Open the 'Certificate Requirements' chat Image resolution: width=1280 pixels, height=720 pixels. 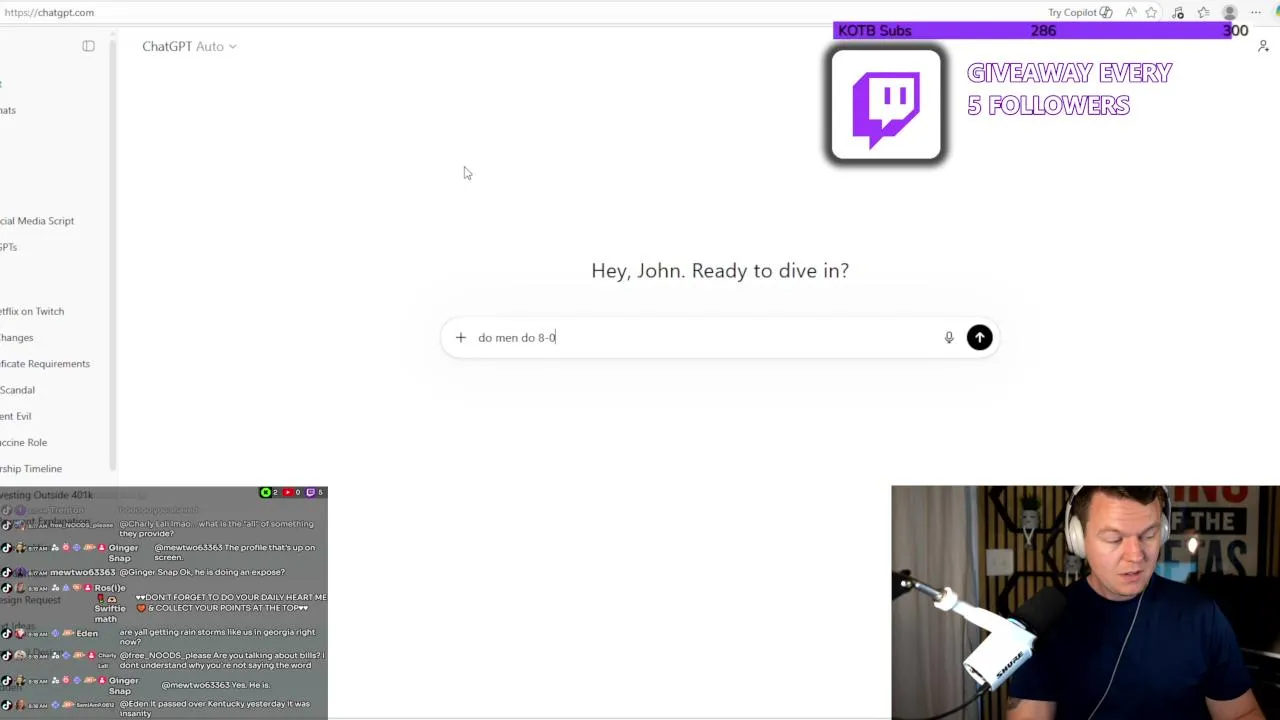pos(45,364)
